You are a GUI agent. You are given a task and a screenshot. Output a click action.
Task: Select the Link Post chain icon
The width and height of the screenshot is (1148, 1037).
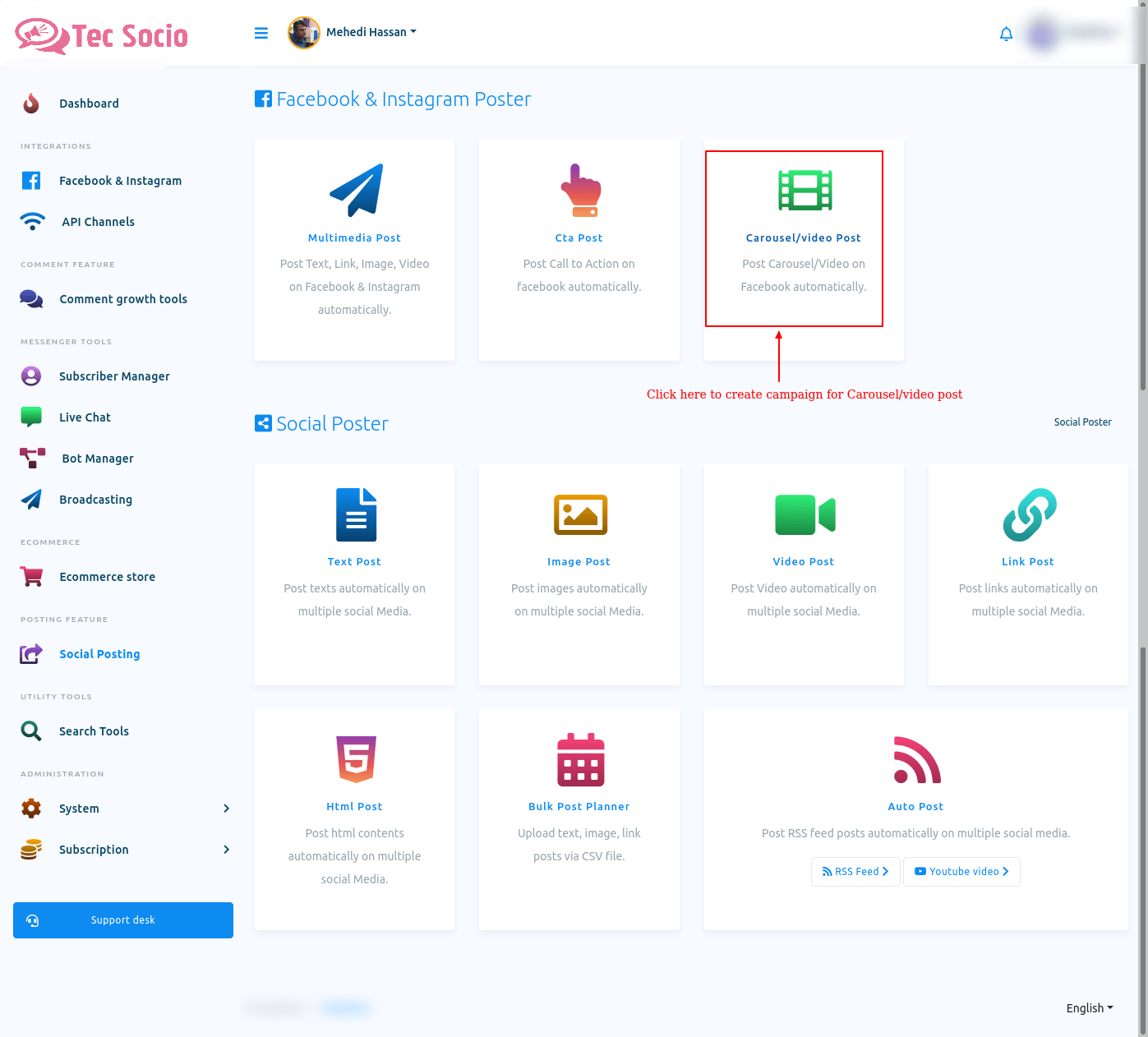pos(1029,515)
